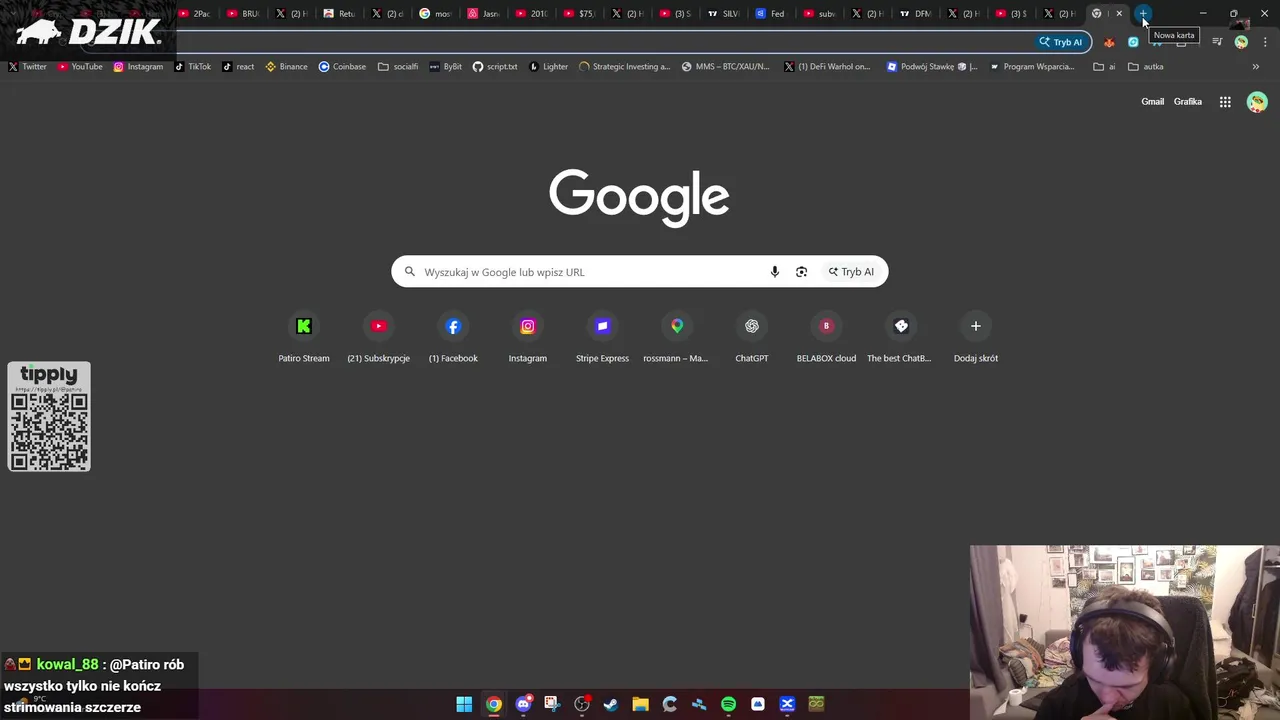Open OBS Studio from the taskbar
The height and width of the screenshot is (720, 1280).
(582, 704)
